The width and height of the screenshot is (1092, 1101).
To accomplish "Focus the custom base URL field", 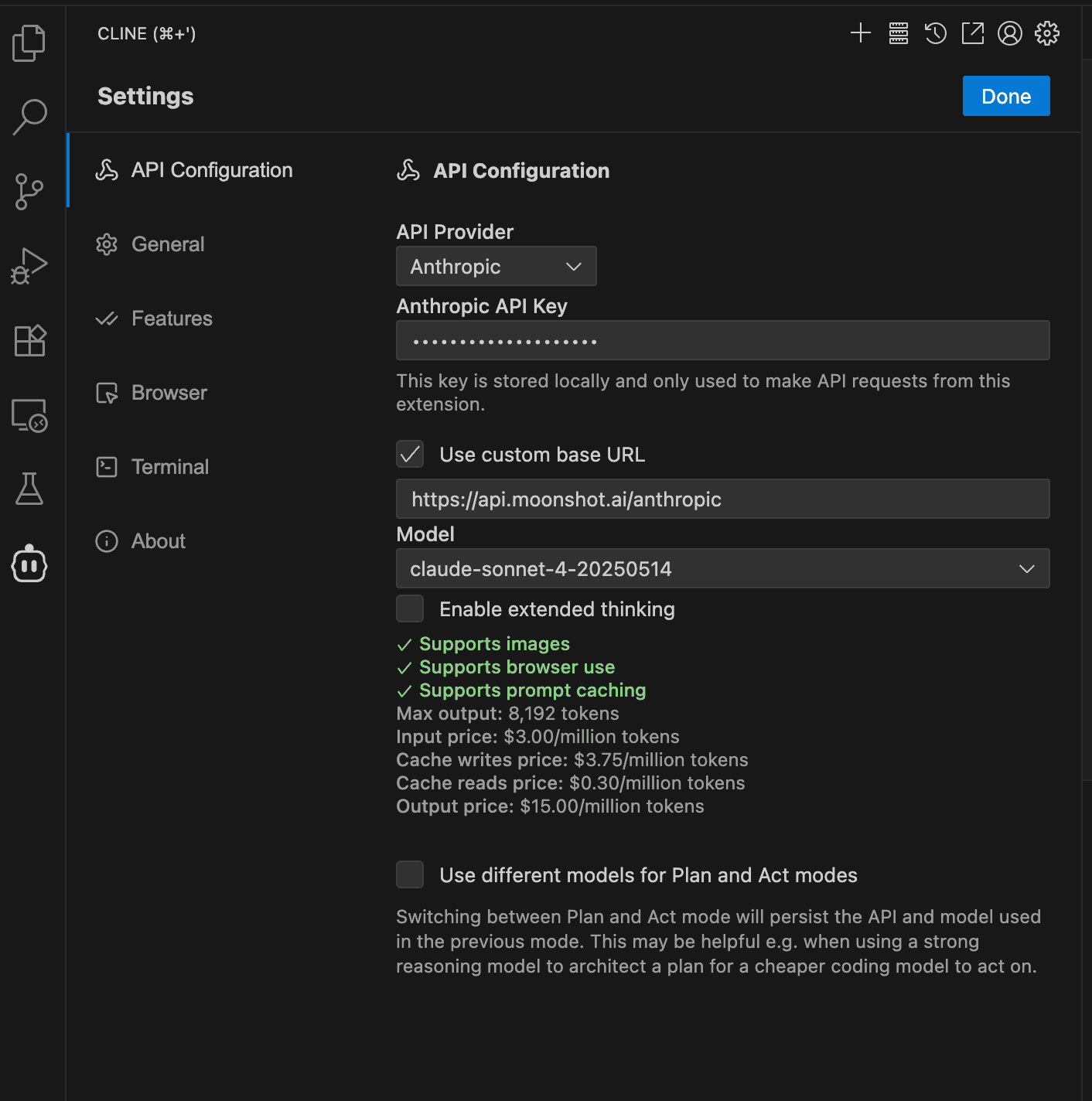I will point(723,499).
